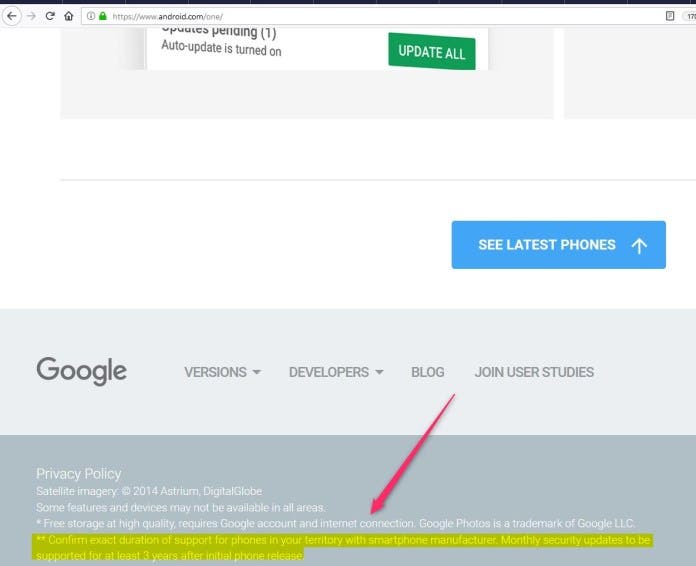Expand the Developers dropdown menu
696x566 pixels.
336,372
